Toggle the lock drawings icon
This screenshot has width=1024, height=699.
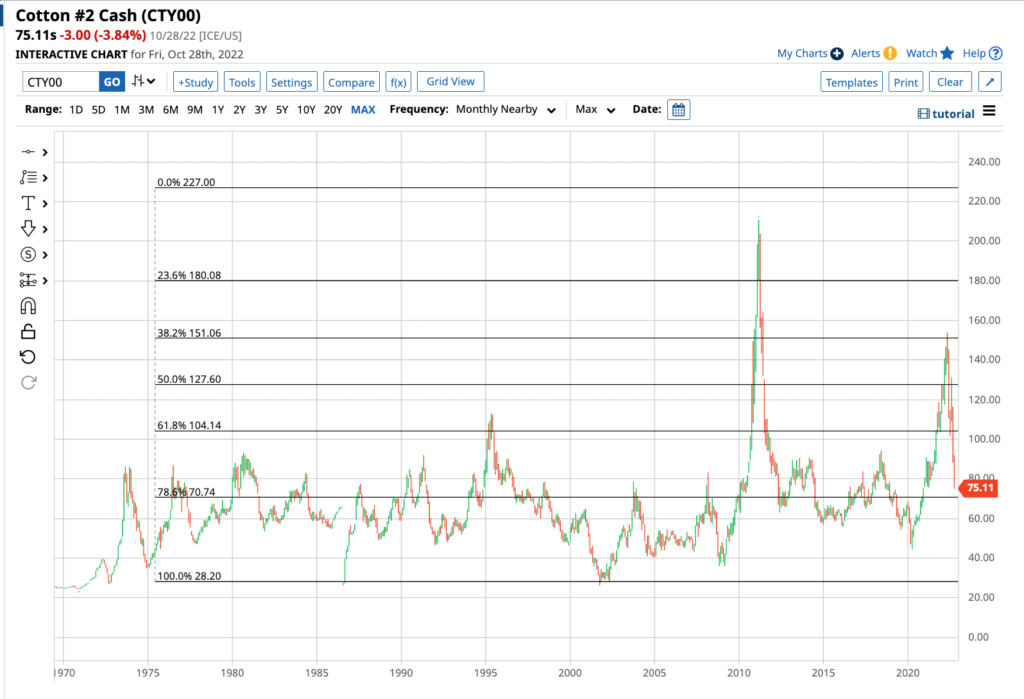tap(27, 331)
